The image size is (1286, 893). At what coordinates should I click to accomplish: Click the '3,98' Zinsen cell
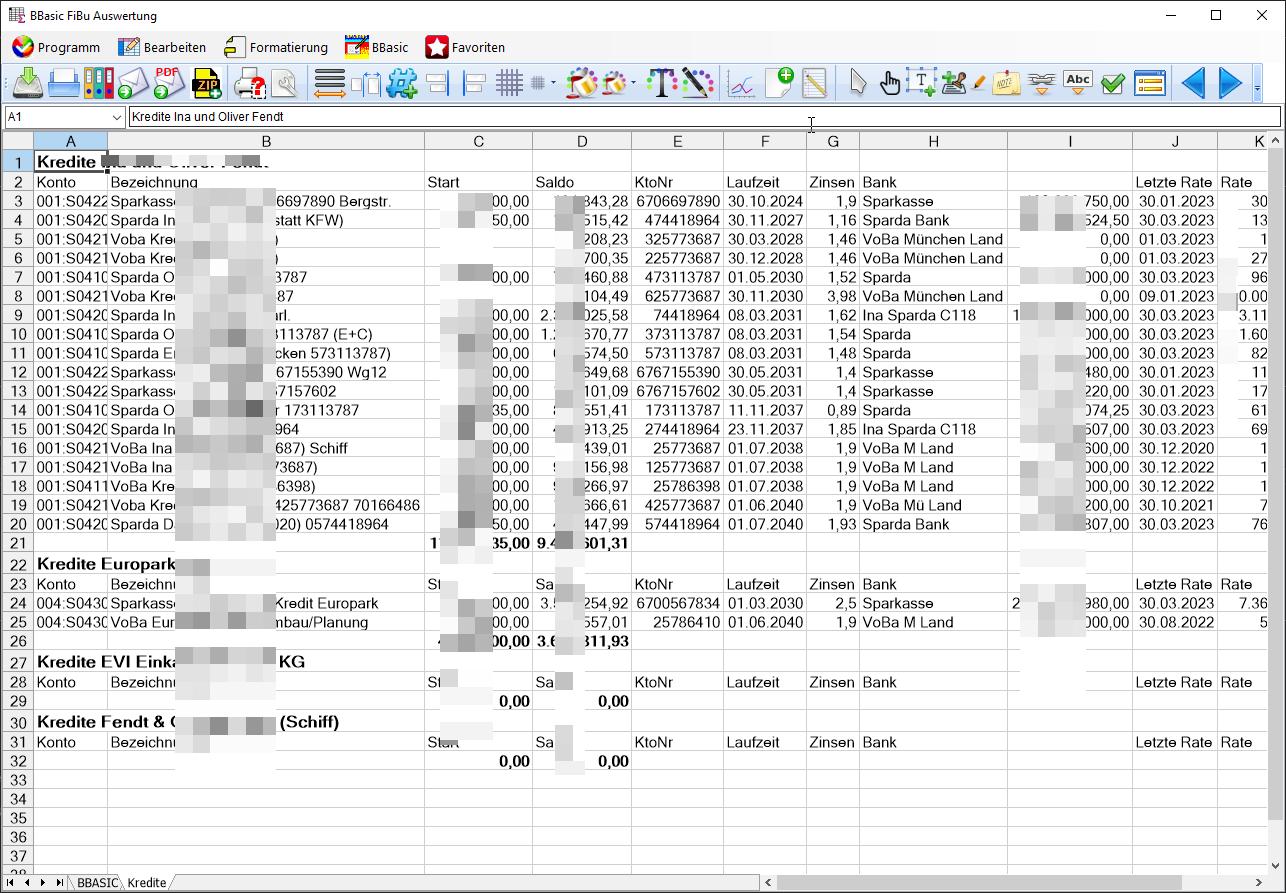point(832,296)
